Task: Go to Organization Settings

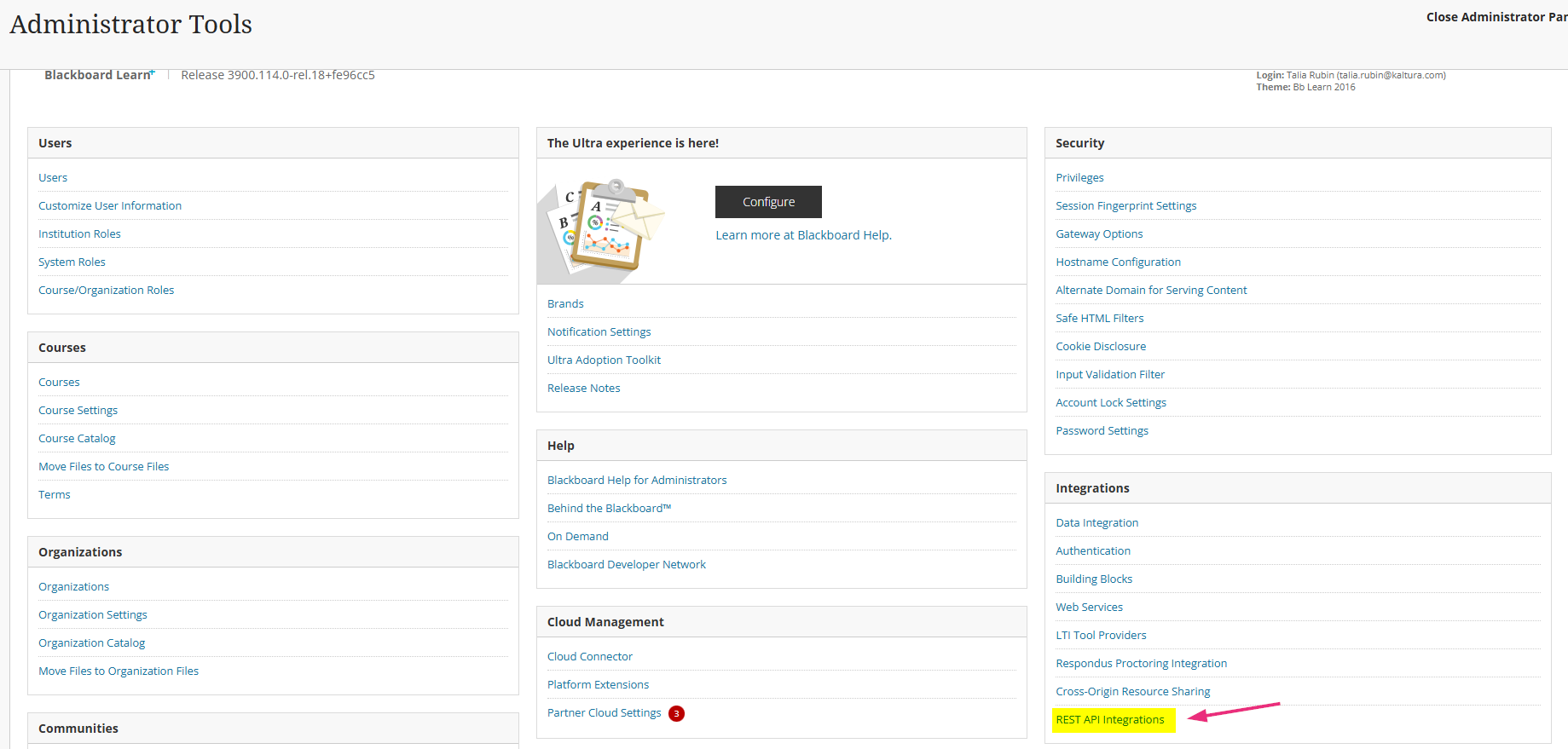Action: click(x=92, y=614)
